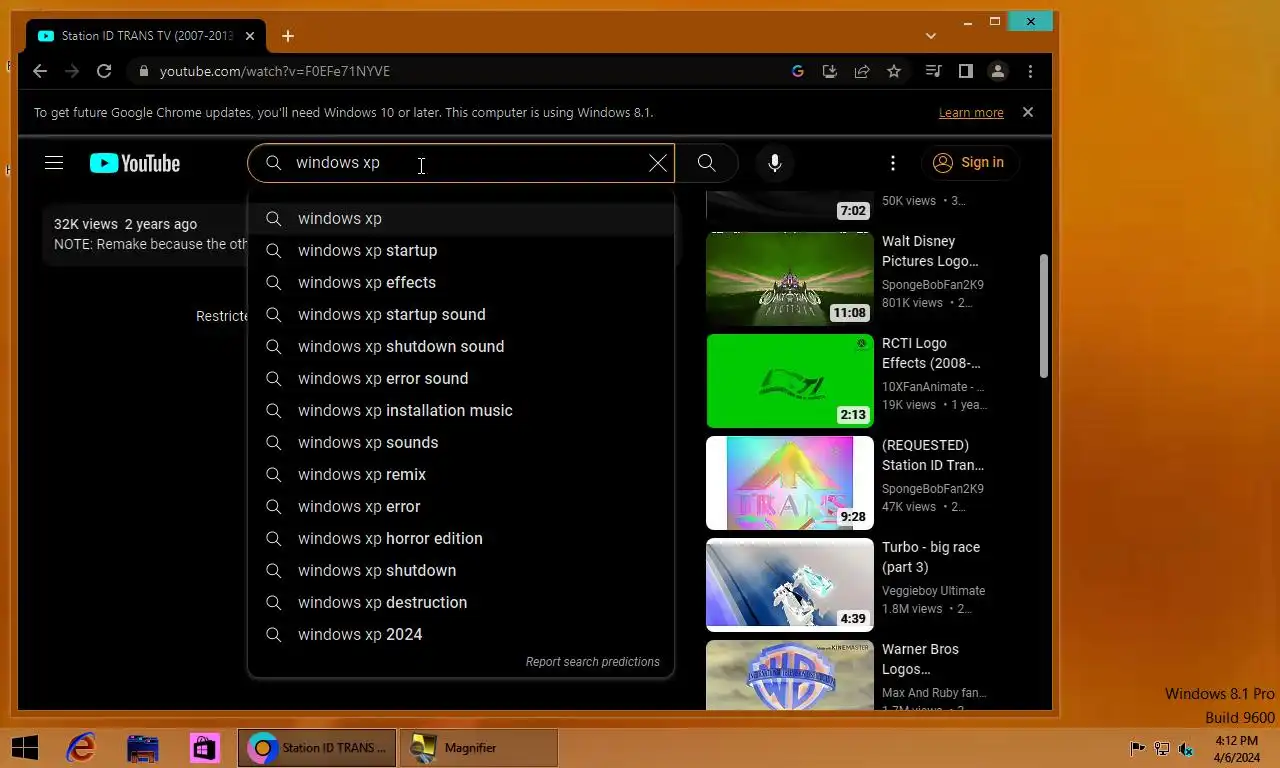Open "Turbo - big race (part 3)" title
This screenshot has height=768, width=1280.
931,557
